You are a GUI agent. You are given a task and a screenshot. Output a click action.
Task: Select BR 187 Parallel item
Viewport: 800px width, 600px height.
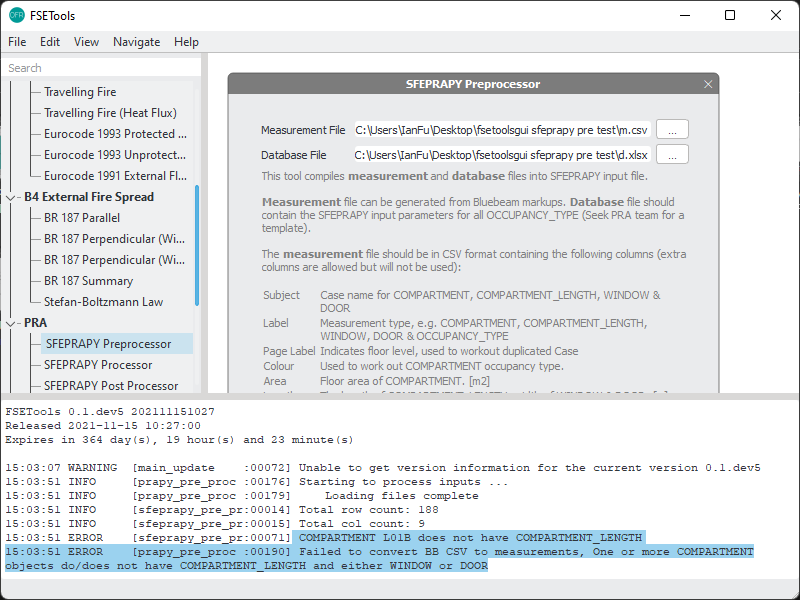point(82,218)
